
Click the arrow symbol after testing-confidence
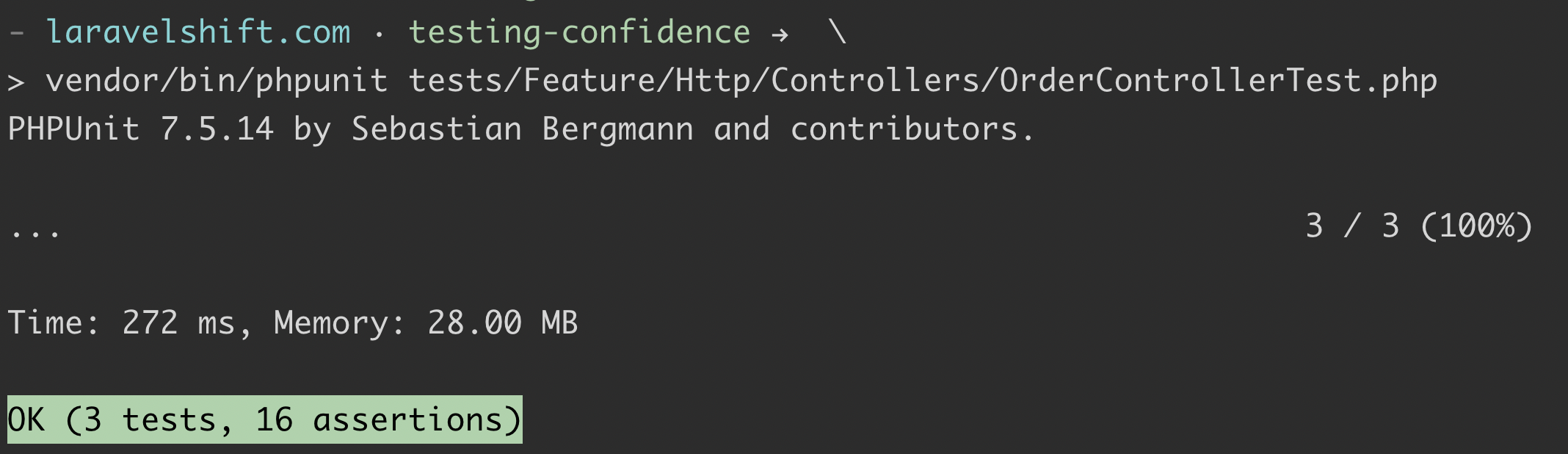pos(780,34)
